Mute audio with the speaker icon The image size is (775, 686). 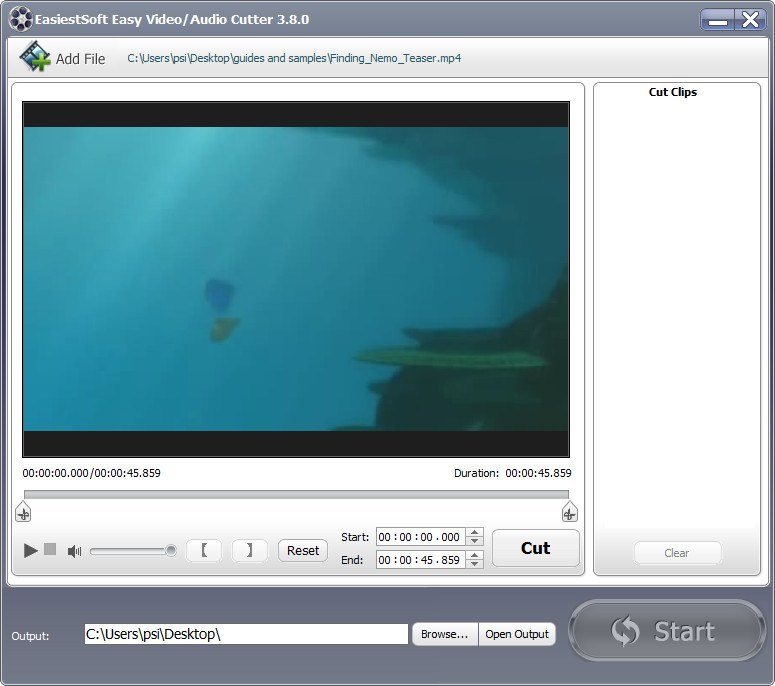(x=74, y=551)
